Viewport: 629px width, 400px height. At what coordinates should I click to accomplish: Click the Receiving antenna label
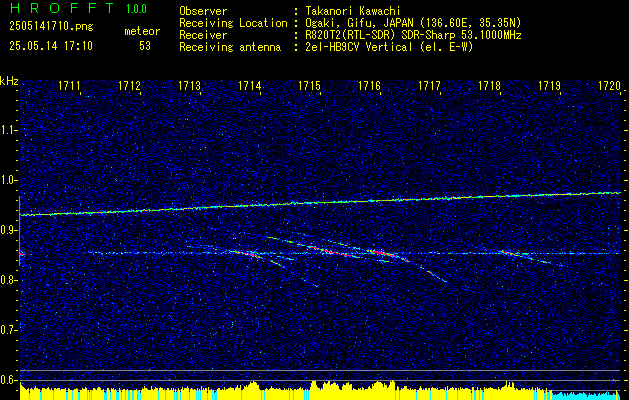[x=230, y=47]
